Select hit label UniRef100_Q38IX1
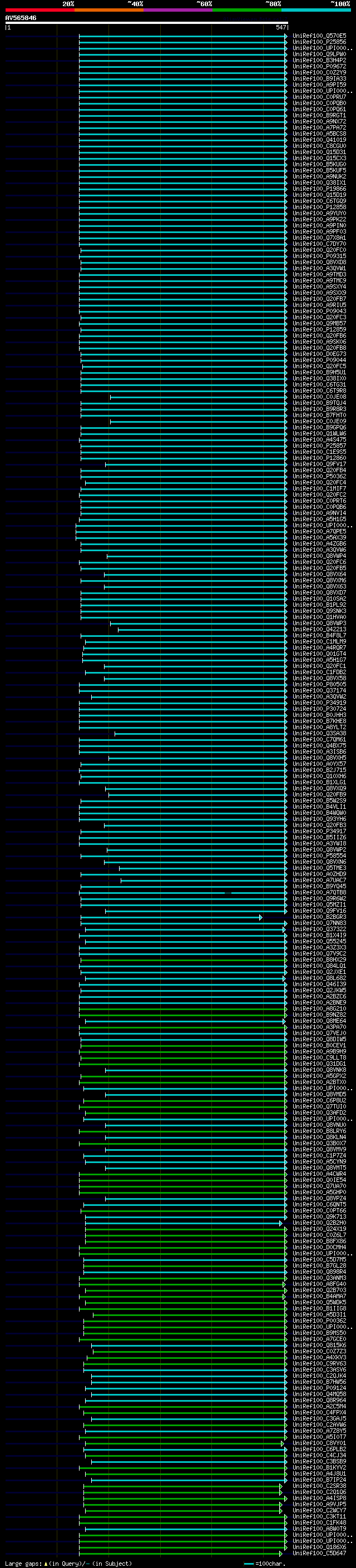Screen dimensions: 356x1568 coord(319,182)
